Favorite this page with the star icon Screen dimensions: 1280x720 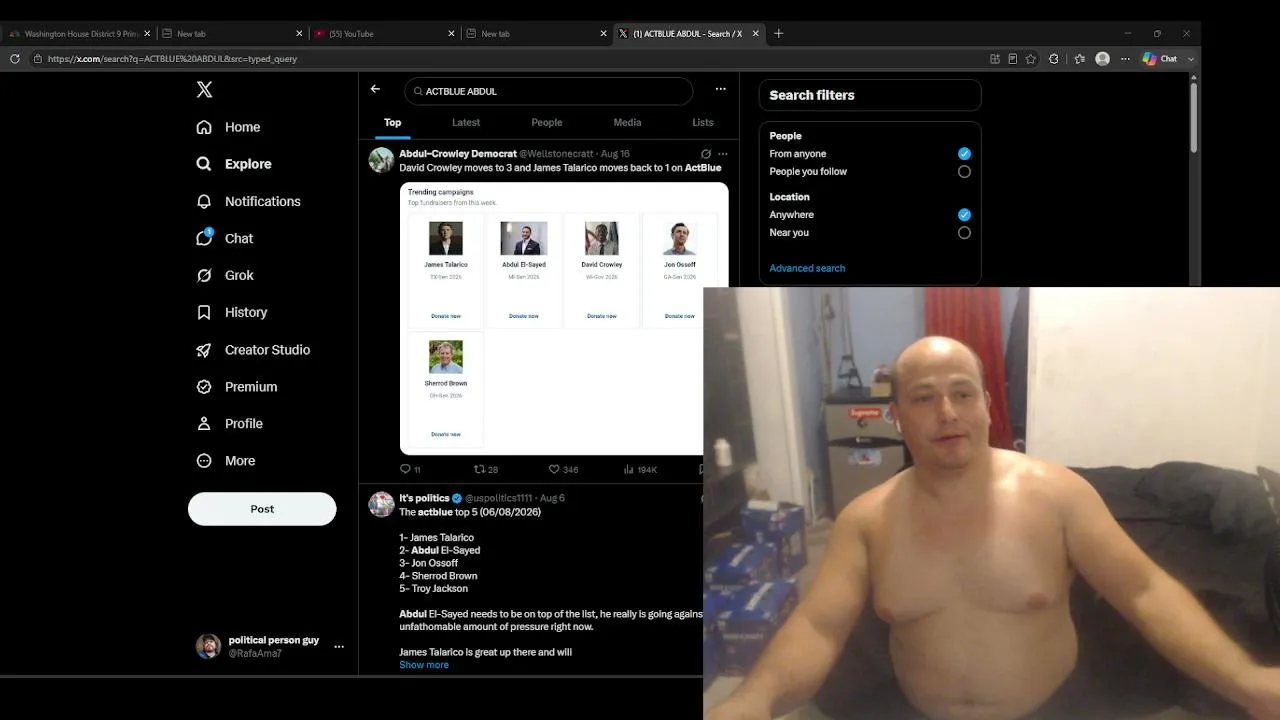click(1031, 59)
